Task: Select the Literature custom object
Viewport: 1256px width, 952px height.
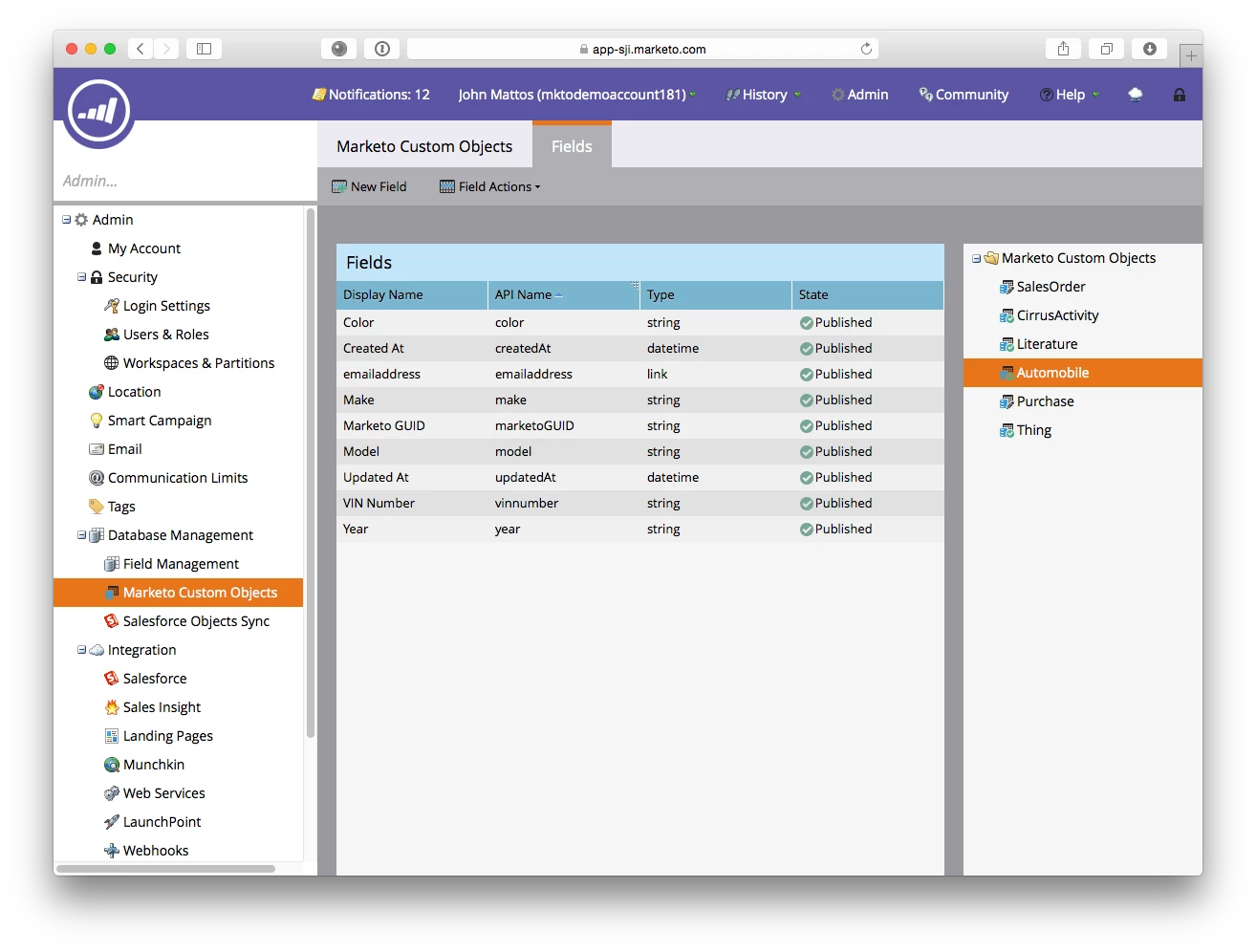Action: point(1047,344)
